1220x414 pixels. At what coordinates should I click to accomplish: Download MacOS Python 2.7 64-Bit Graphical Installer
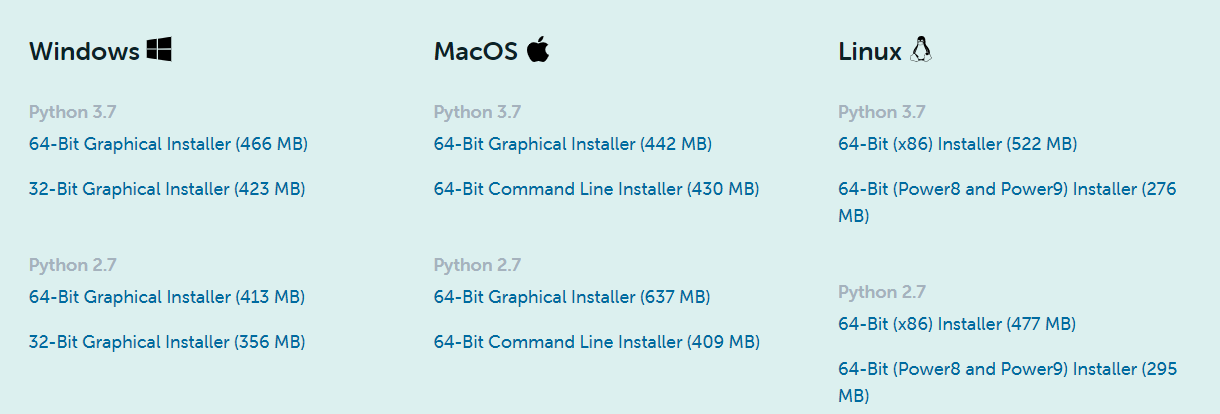pyautogui.click(x=572, y=297)
